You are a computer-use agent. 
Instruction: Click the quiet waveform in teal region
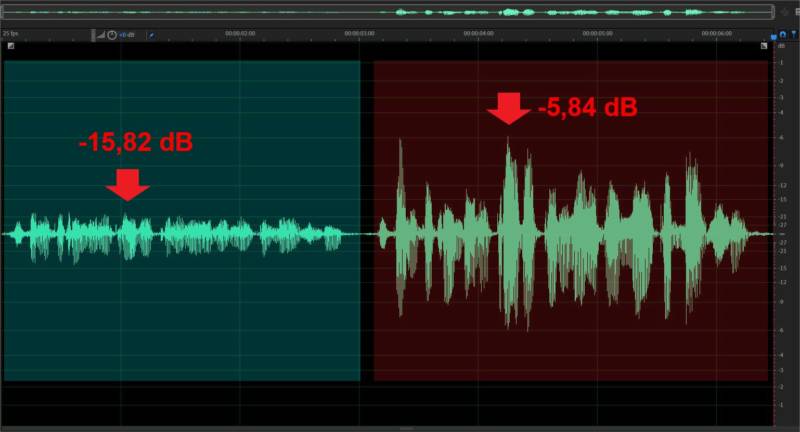tap(180, 236)
